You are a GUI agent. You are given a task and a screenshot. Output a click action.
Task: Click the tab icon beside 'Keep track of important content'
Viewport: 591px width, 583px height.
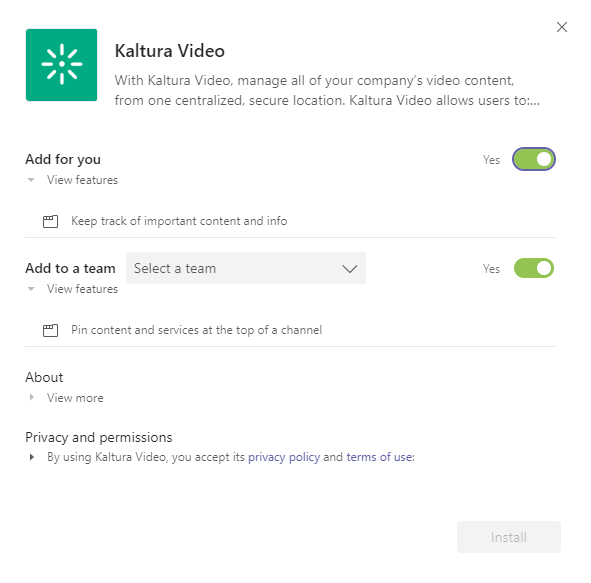(50, 221)
